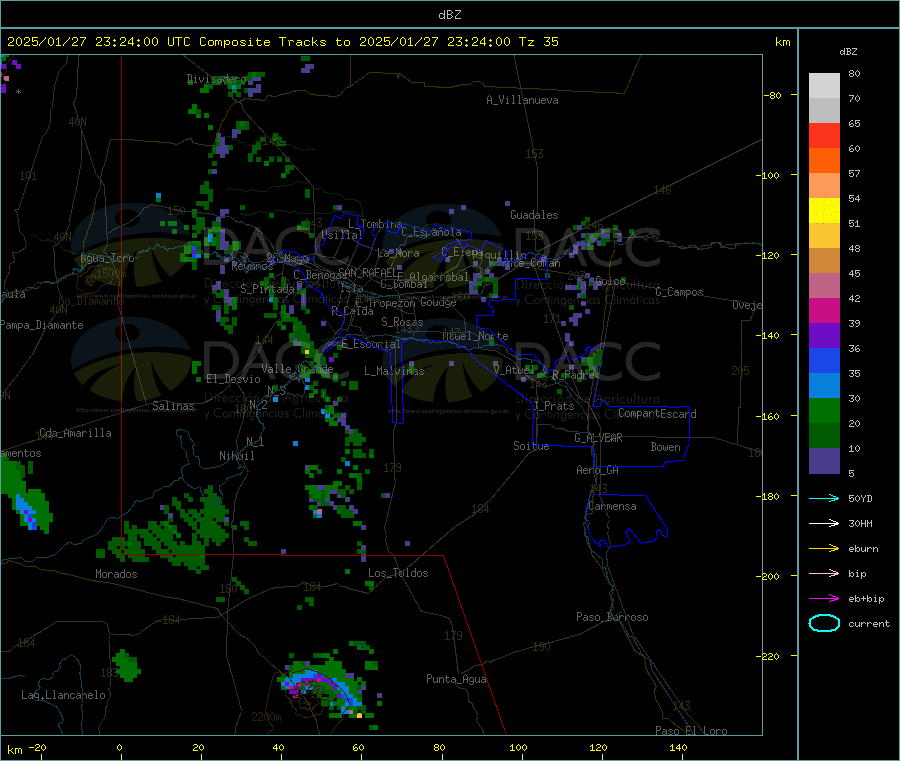Click the SAN_RAFAEL map label
This screenshot has height=761, width=900.
coord(368,273)
